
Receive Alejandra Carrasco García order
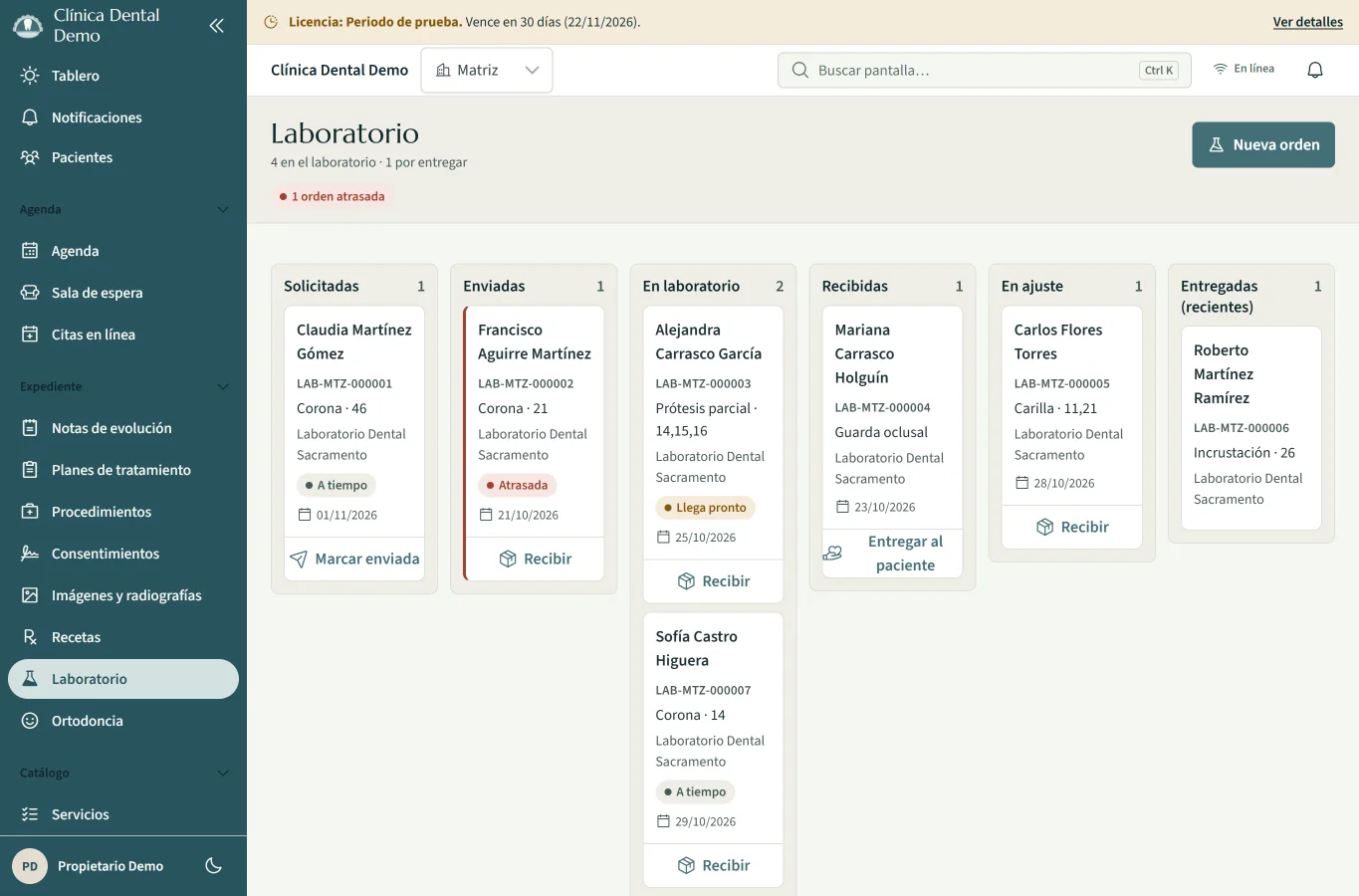[713, 581]
